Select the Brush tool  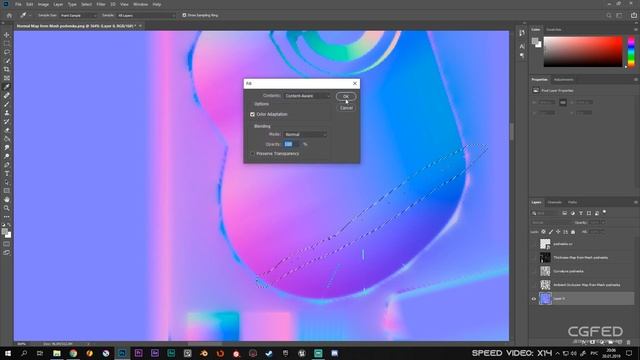pos(7,104)
